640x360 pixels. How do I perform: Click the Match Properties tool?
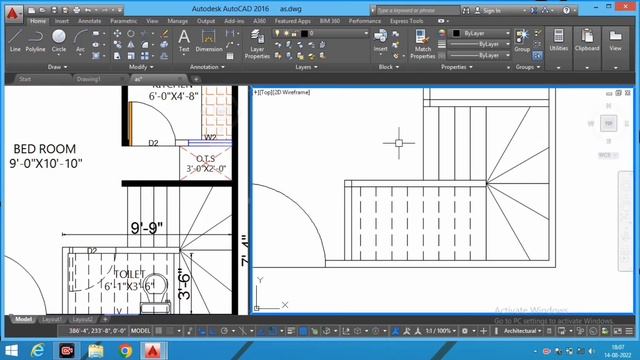[422, 44]
